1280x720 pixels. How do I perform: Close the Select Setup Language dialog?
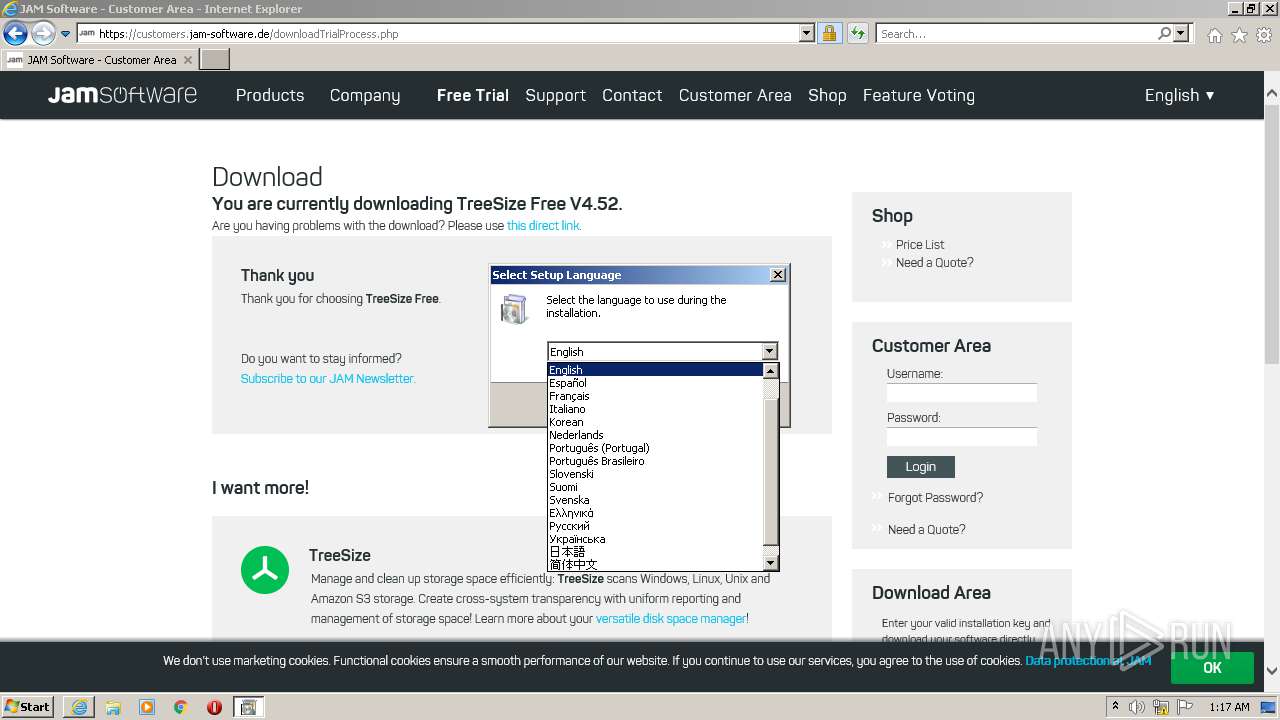[x=778, y=275]
